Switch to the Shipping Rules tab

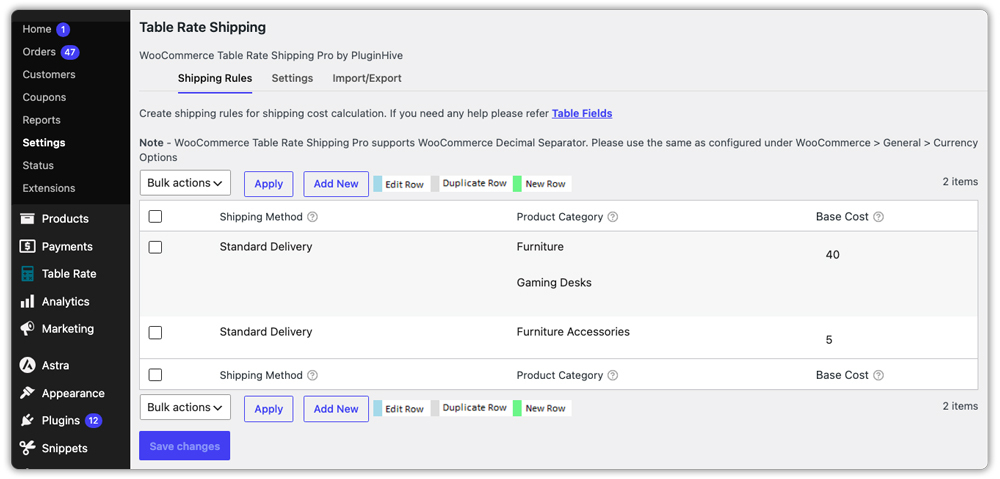coord(215,78)
